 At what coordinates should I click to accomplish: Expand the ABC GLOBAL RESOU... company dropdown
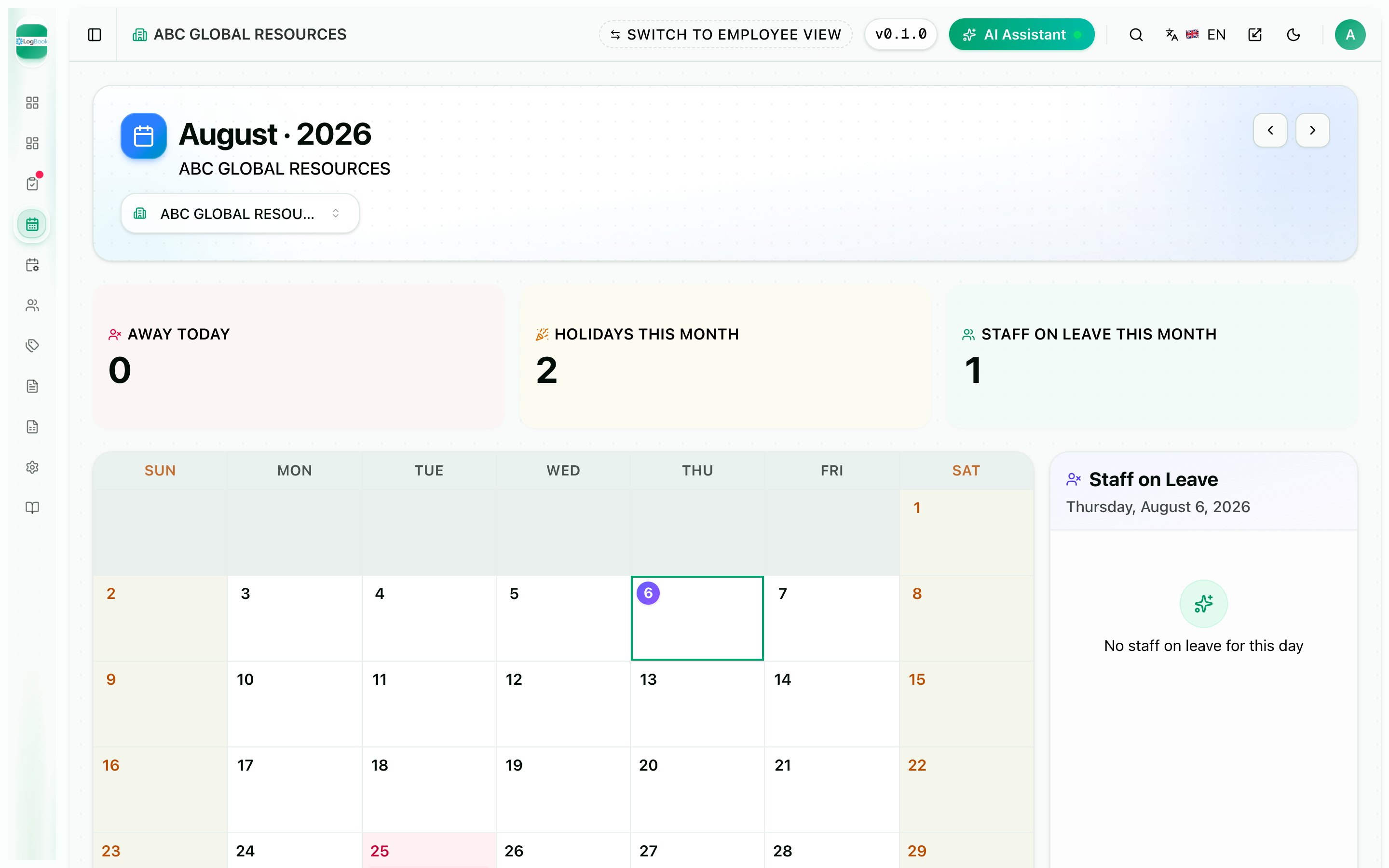point(240,214)
